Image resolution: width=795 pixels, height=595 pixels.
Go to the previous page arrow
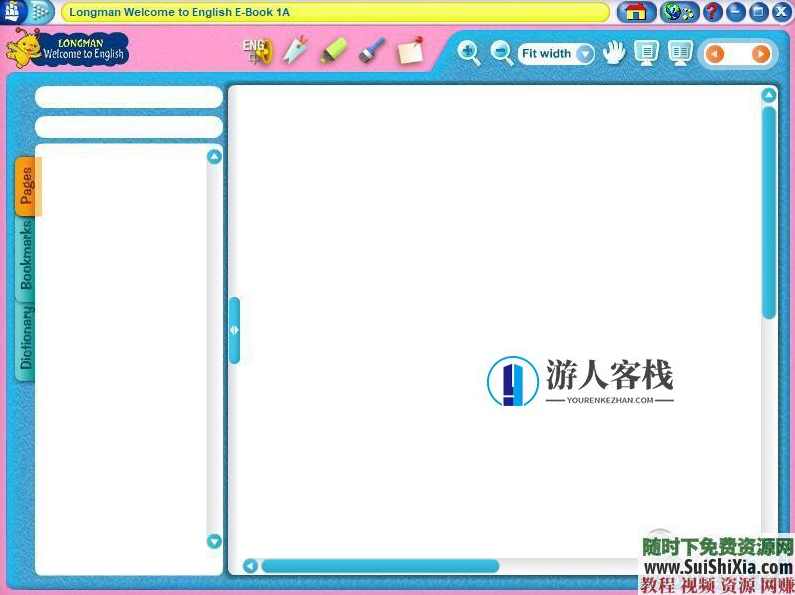pyautogui.click(x=715, y=54)
